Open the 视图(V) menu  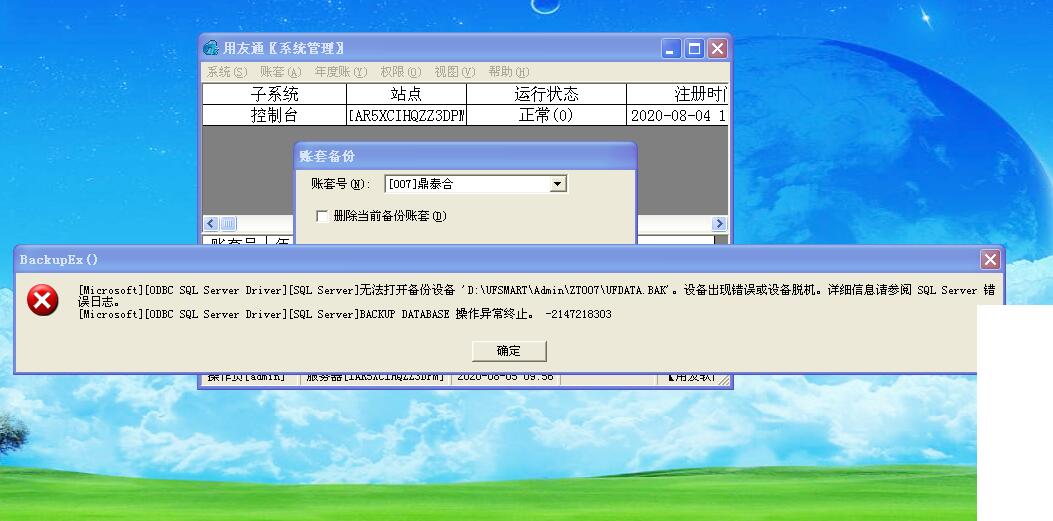pyautogui.click(x=454, y=72)
